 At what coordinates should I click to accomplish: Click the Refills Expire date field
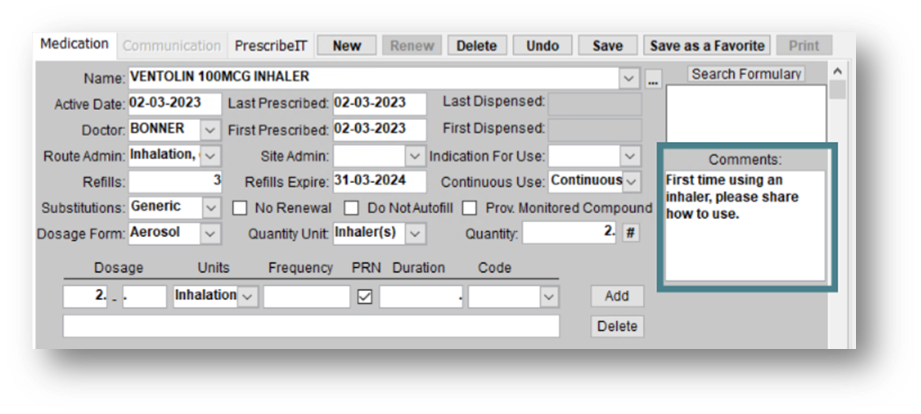(379, 181)
